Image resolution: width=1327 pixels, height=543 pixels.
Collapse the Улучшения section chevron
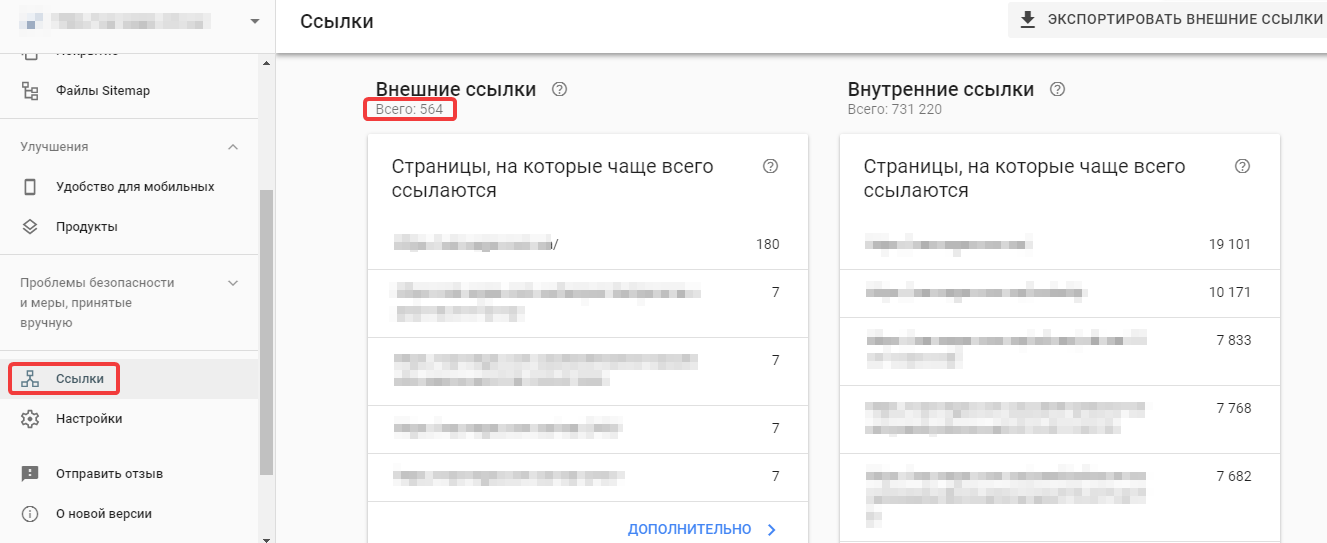(x=233, y=147)
